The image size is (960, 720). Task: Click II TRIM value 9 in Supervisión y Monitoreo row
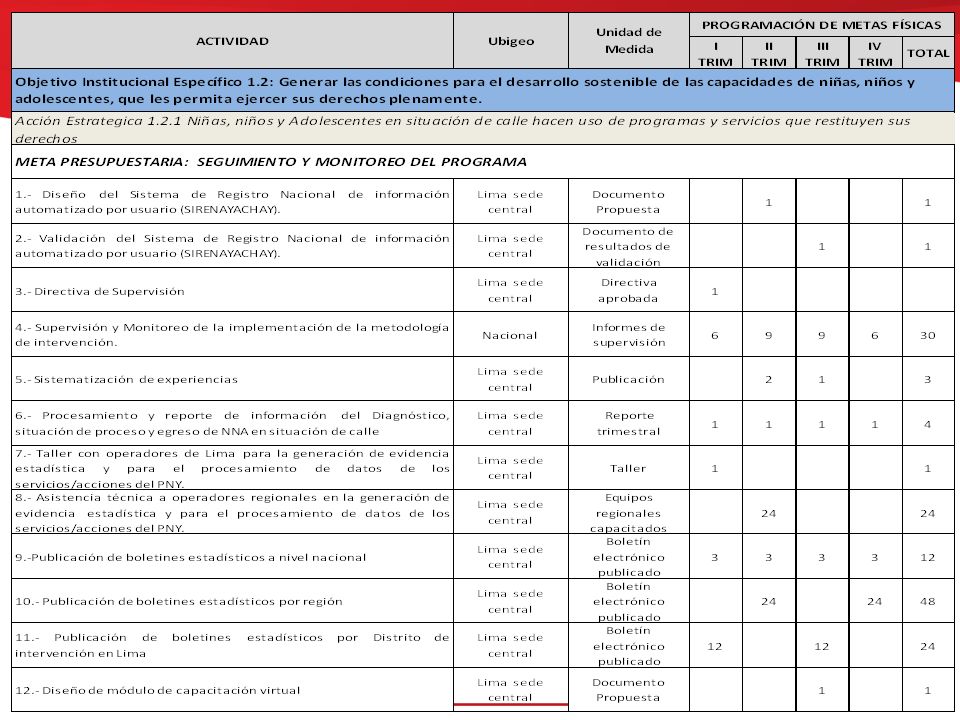click(768, 336)
